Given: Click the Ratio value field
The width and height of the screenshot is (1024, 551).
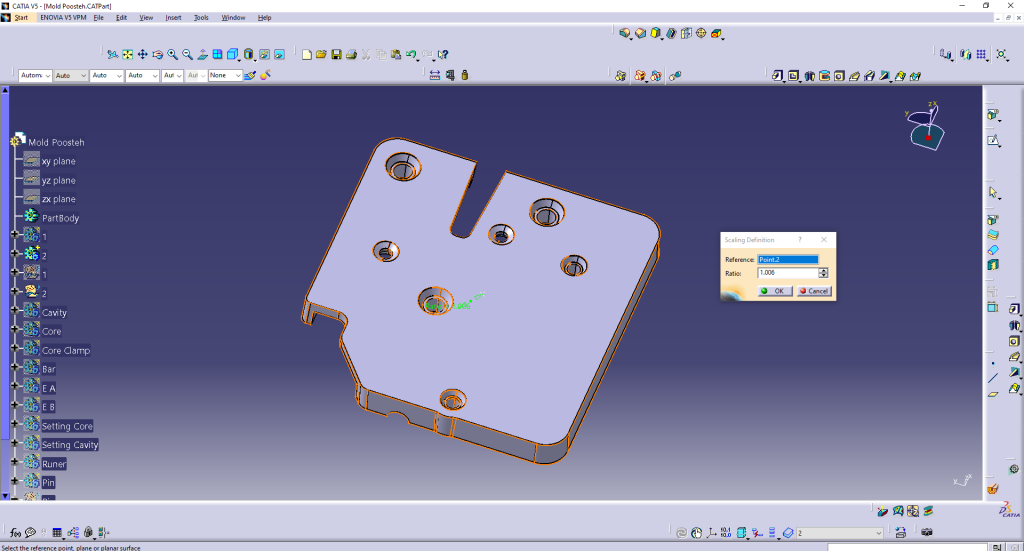Looking at the screenshot, I should (x=788, y=273).
